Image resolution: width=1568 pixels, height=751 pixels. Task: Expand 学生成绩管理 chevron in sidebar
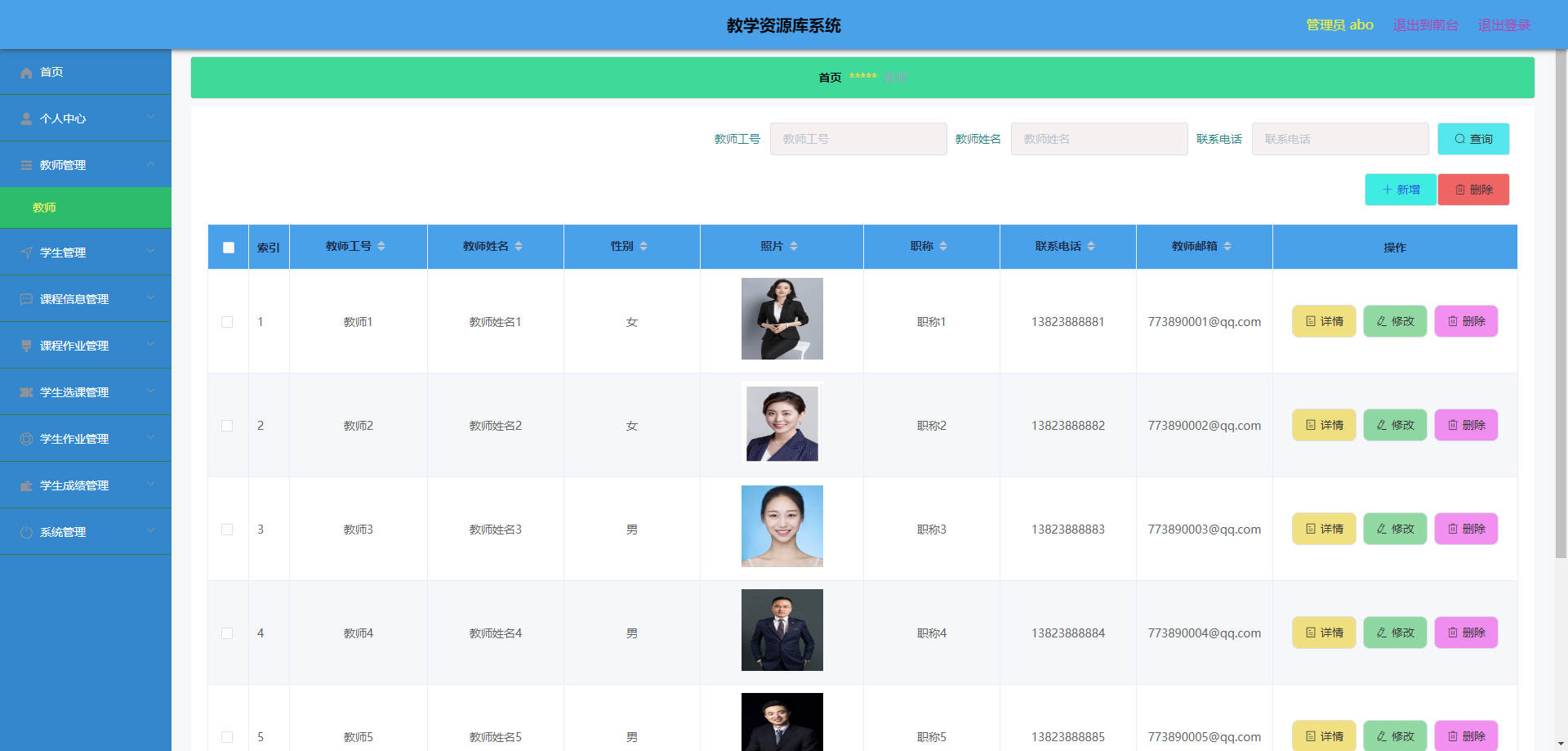tap(151, 485)
